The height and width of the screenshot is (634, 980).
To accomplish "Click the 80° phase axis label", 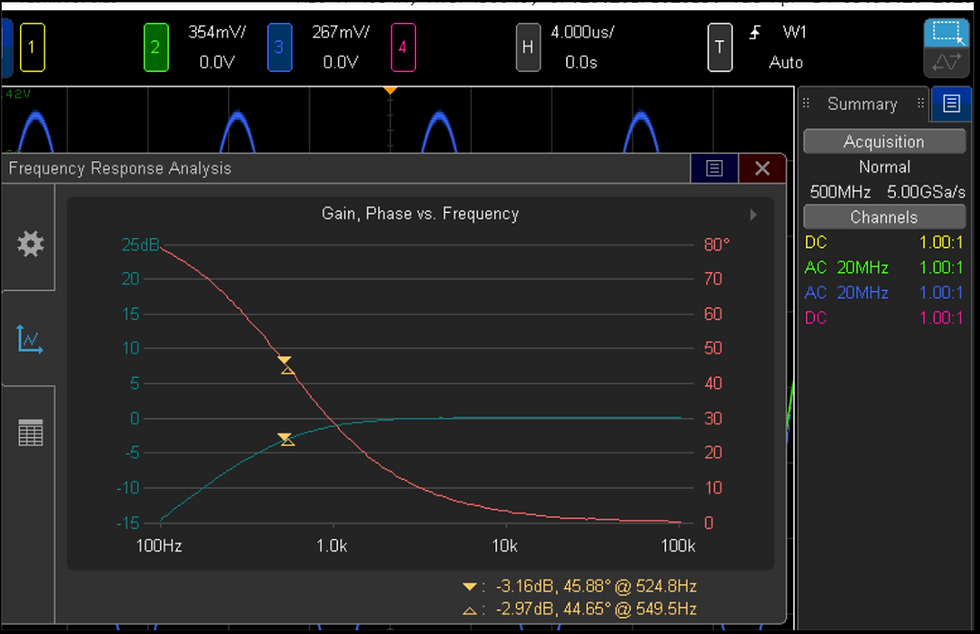I will pyautogui.click(x=717, y=244).
